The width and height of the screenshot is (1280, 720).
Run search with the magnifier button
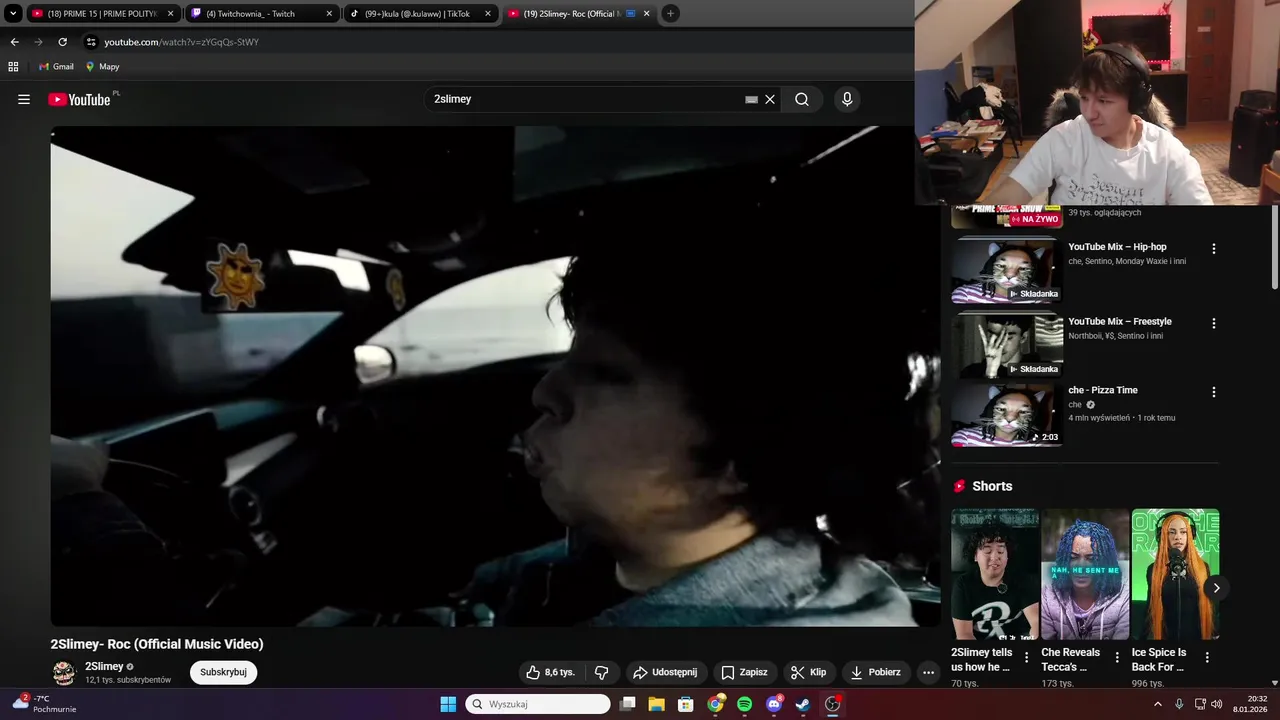click(802, 99)
